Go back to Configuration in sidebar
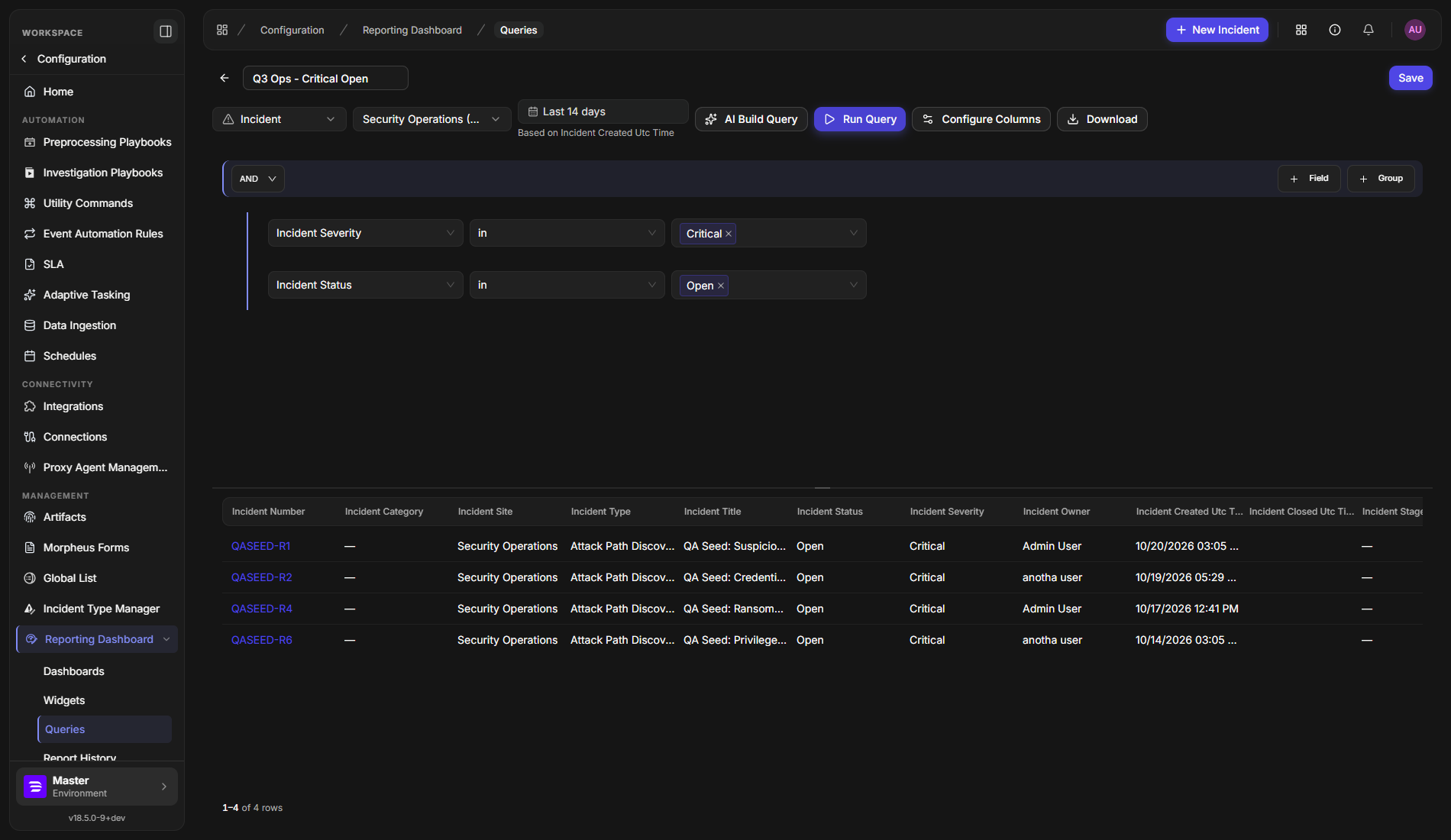This screenshot has width=1451, height=840. [64, 59]
